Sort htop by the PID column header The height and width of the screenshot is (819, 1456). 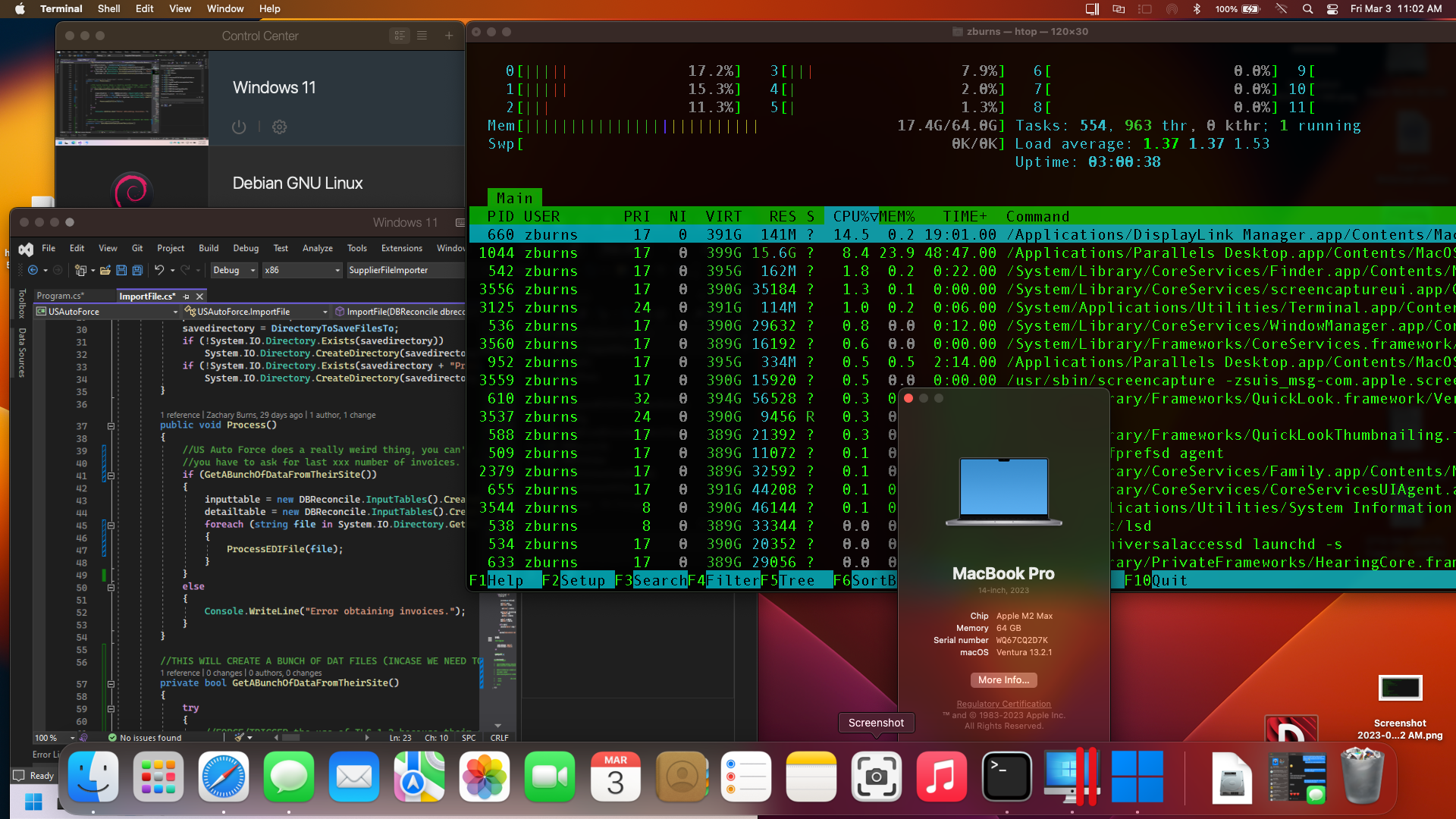tap(500, 217)
